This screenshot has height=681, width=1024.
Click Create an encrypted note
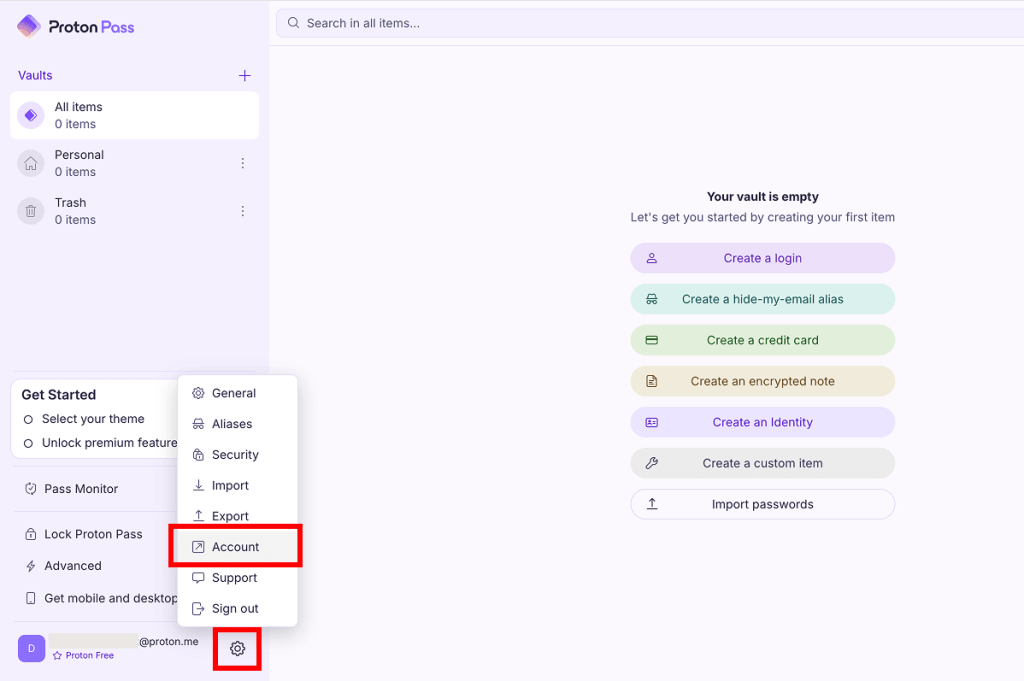tap(762, 381)
